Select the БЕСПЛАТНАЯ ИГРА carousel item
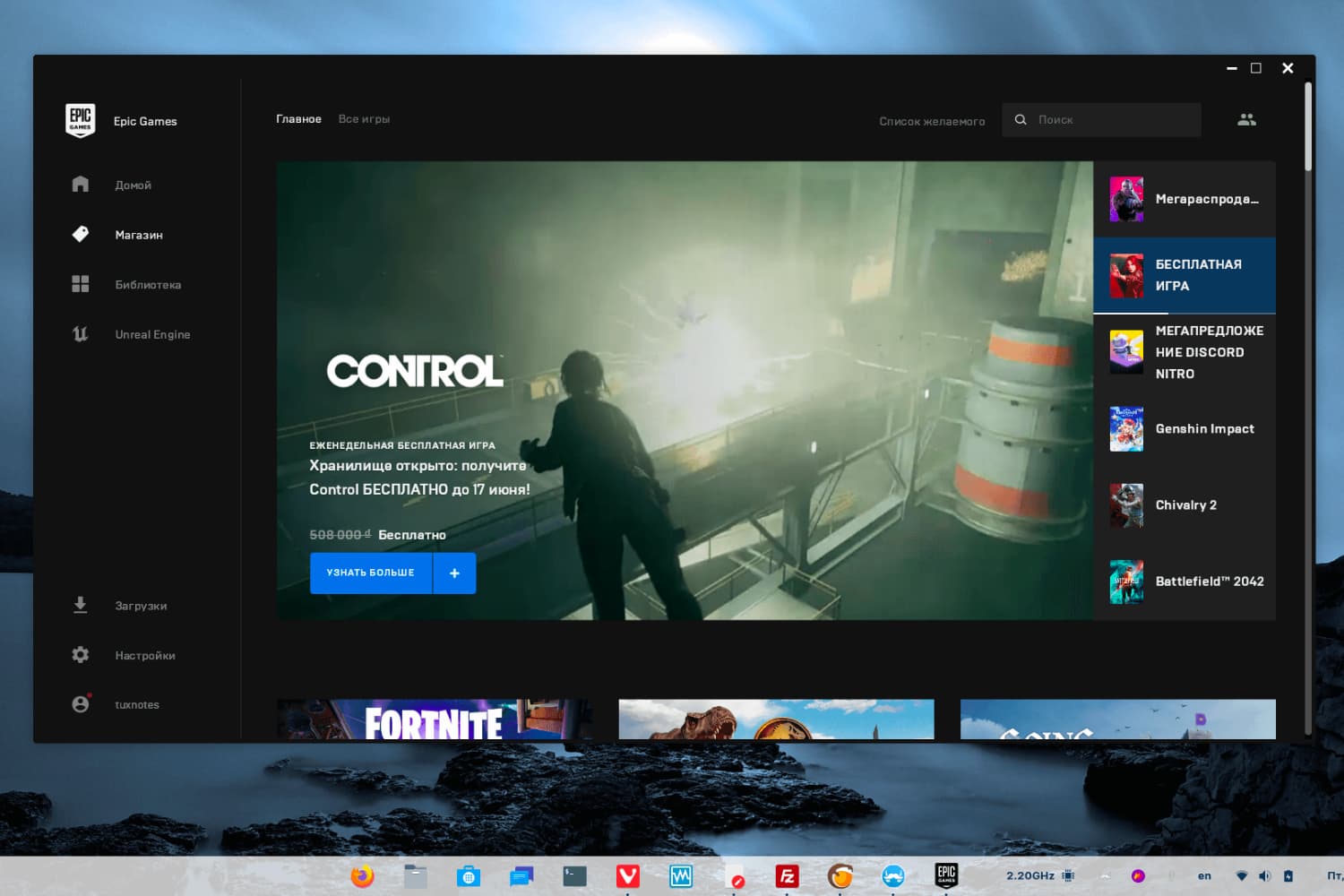 1185,275
